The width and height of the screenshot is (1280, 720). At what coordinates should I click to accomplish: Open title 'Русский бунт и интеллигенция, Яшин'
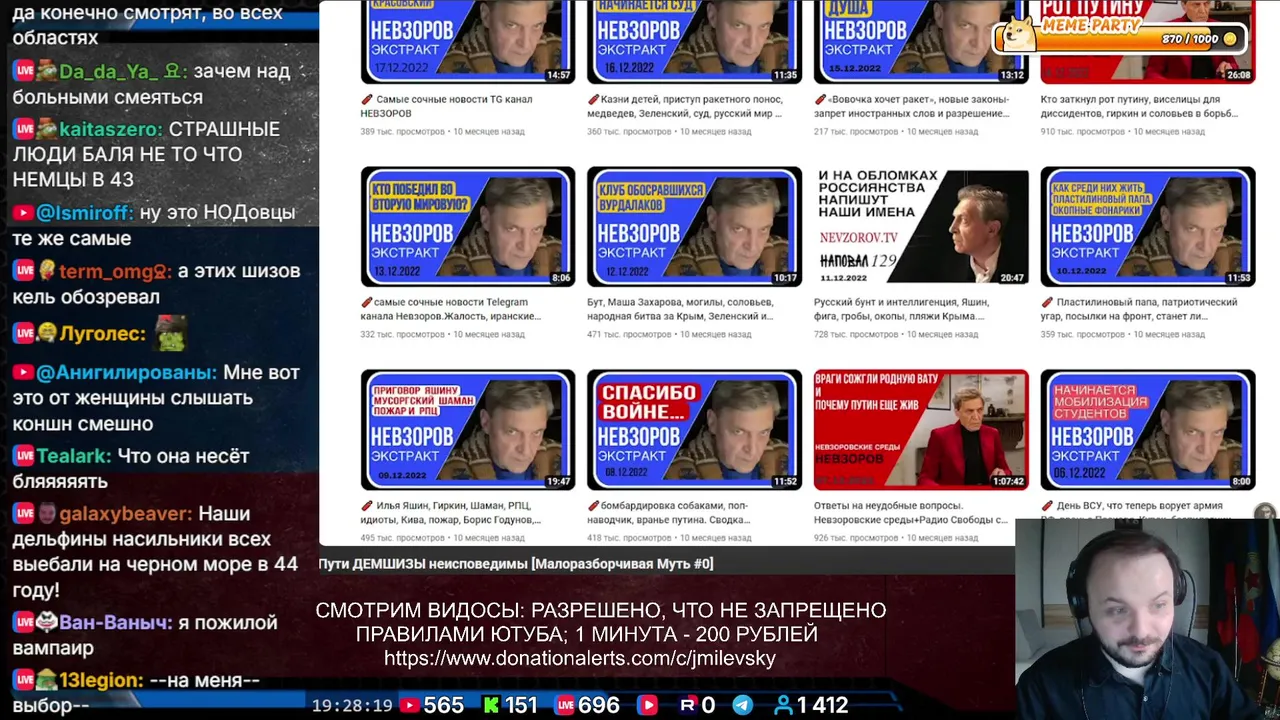point(902,309)
